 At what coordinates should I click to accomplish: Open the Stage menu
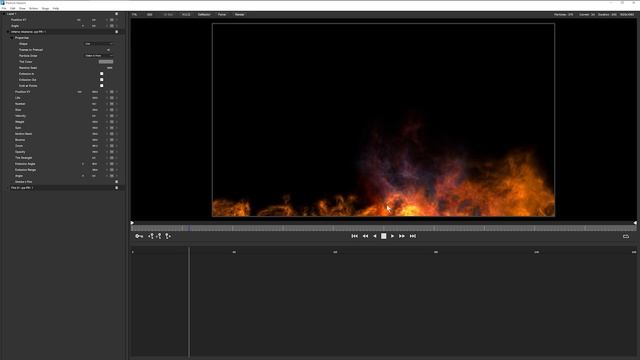(x=45, y=8)
